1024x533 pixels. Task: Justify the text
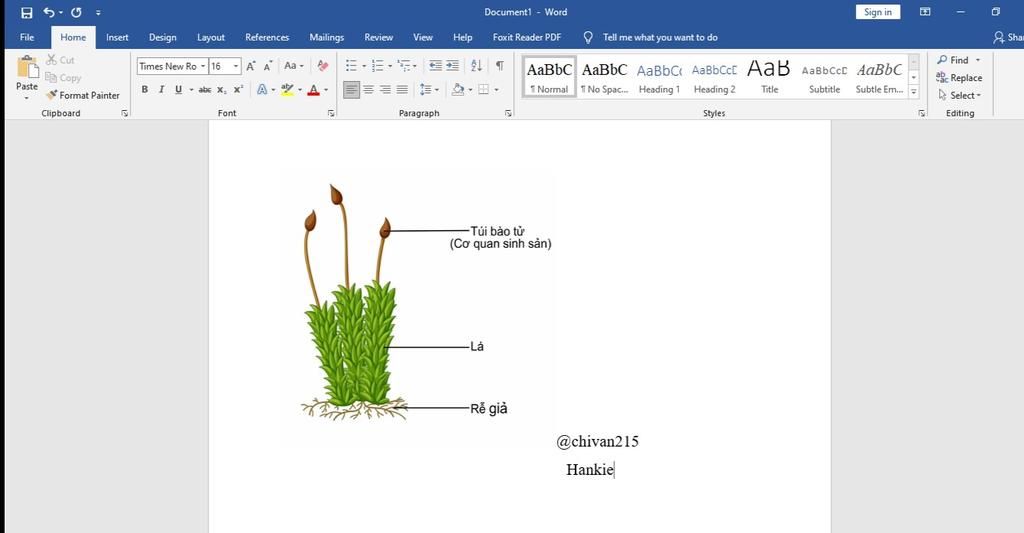point(402,89)
